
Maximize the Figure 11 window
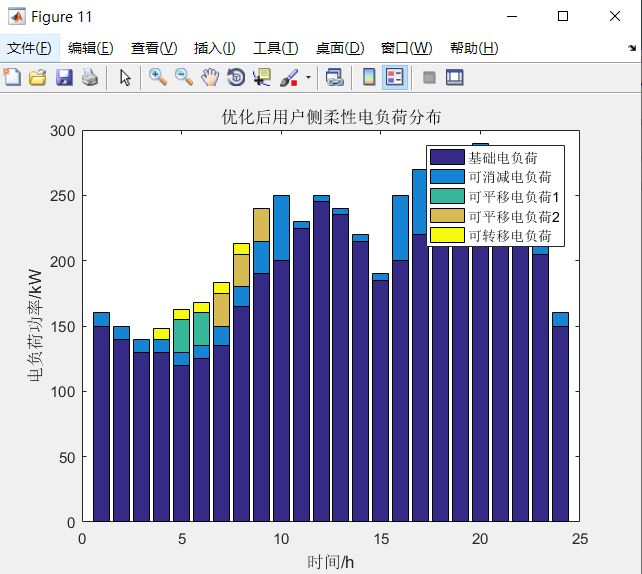coord(563,16)
